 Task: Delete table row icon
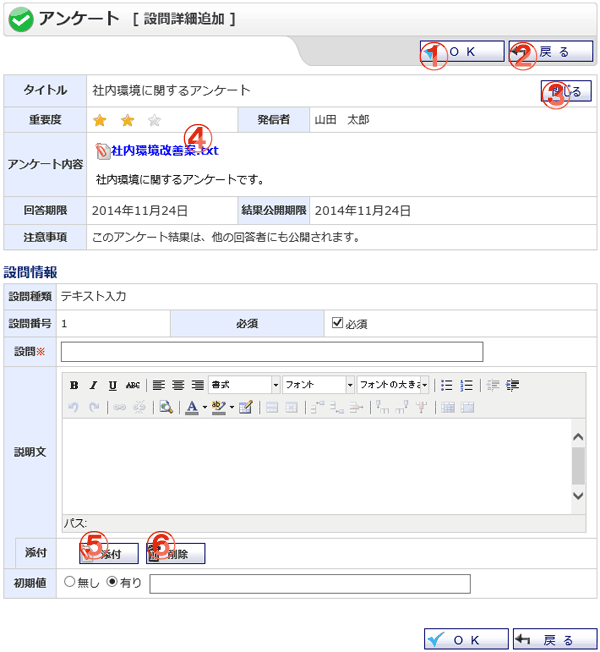[356, 407]
